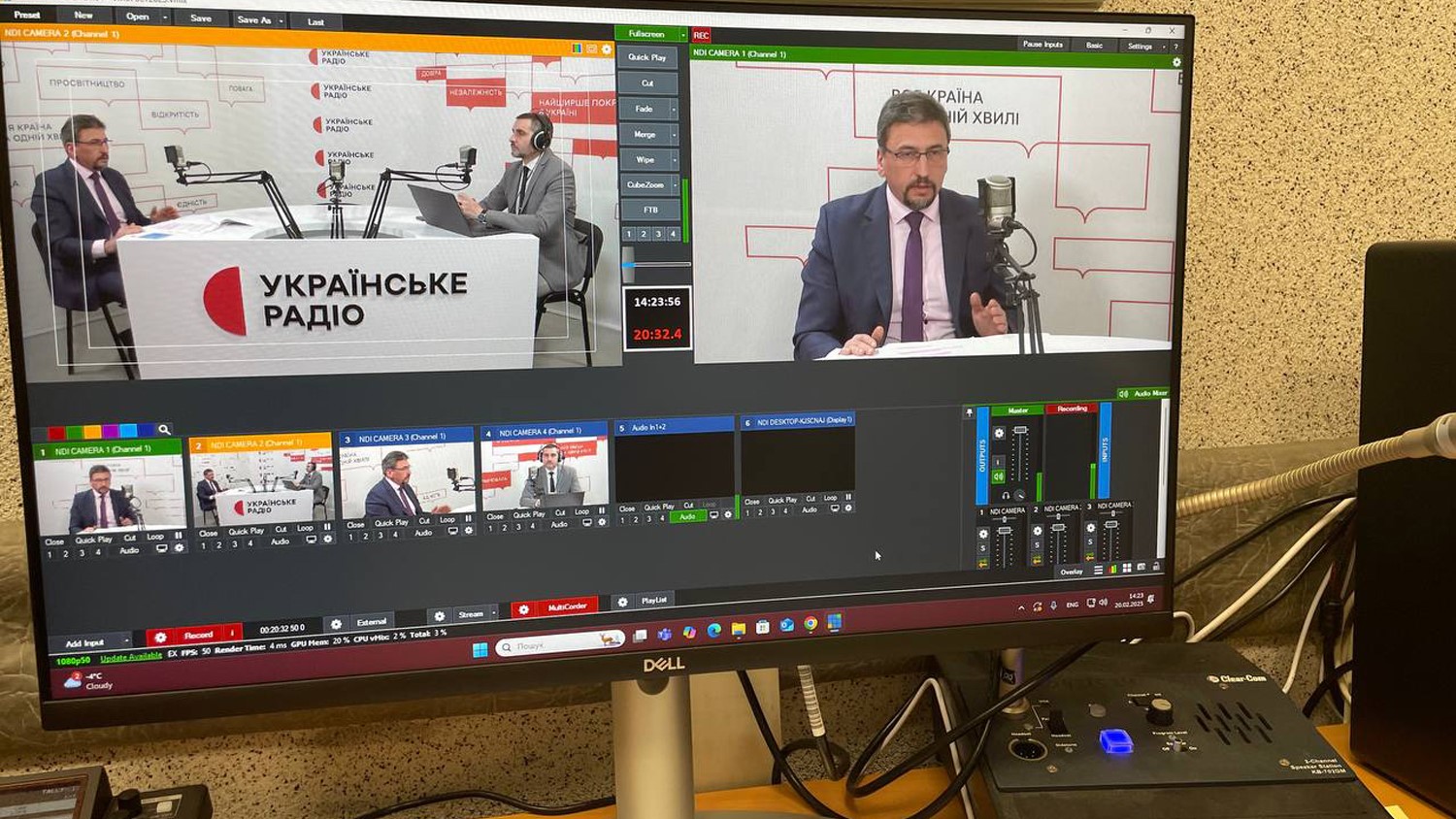The image size is (1456, 819).
Task: Open the Settings dropdown arrow
Action: (x=1163, y=47)
